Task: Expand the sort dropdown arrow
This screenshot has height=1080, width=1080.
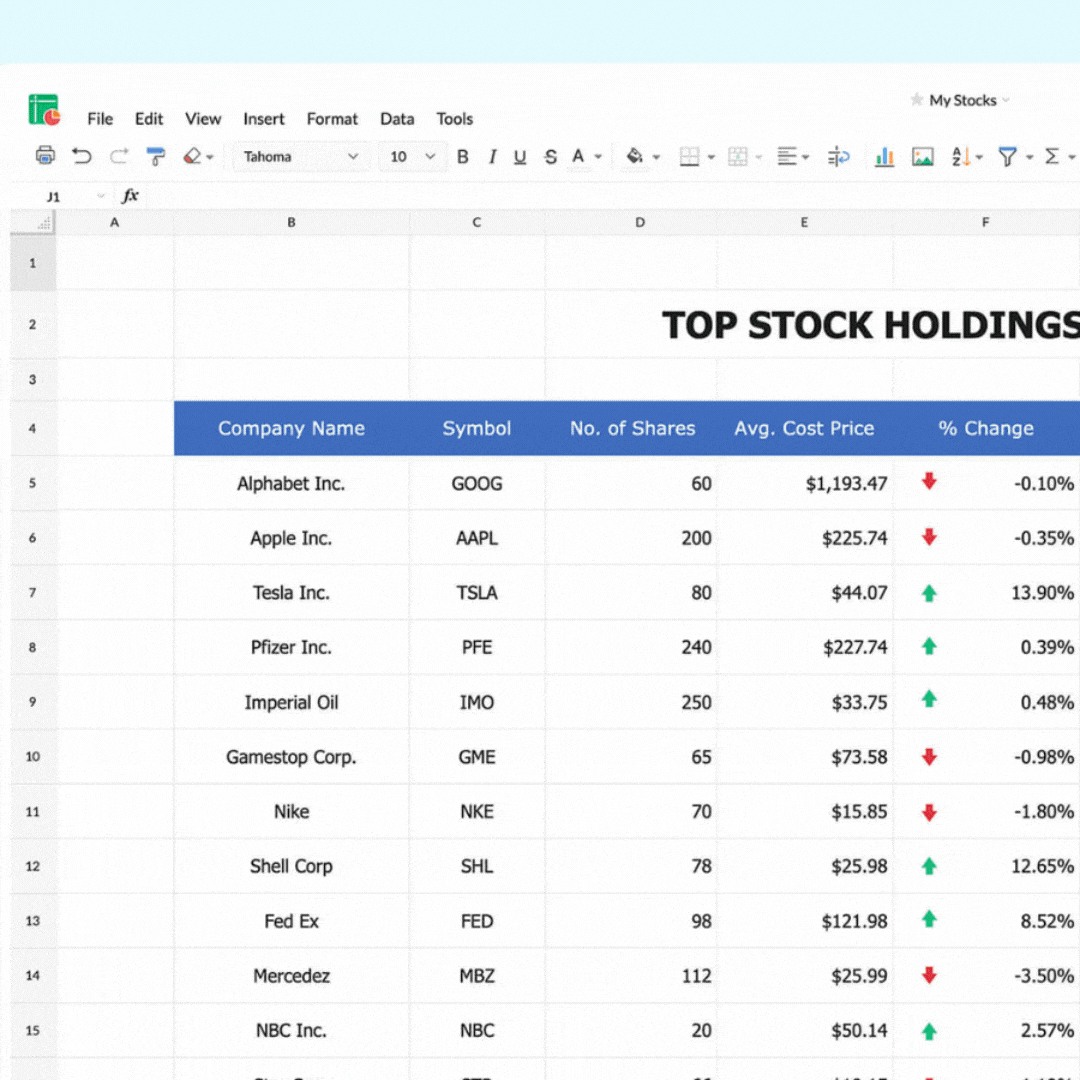Action: 979,158
